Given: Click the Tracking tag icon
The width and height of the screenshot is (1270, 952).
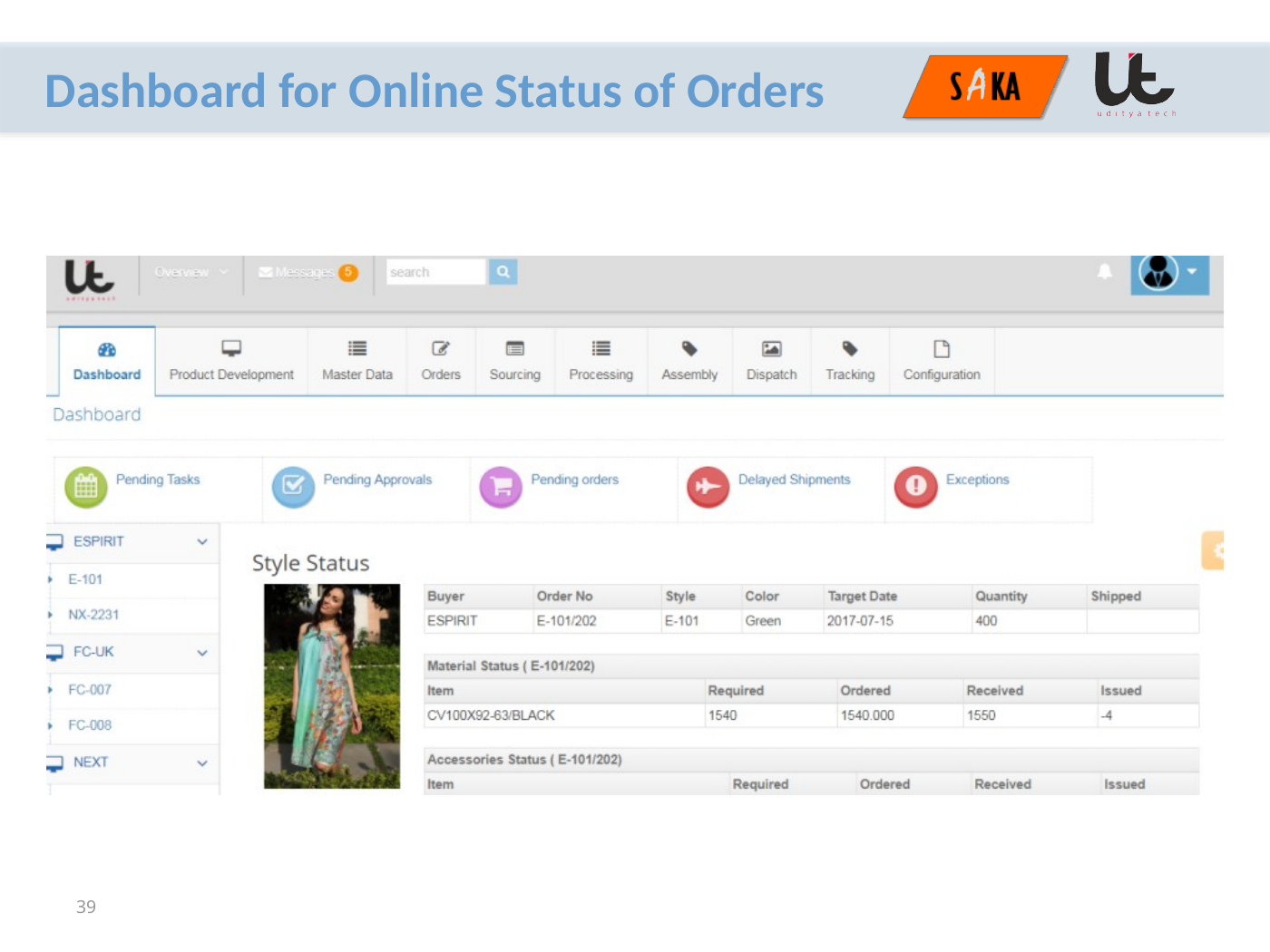Looking at the screenshot, I should pyautogui.click(x=850, y=349).
